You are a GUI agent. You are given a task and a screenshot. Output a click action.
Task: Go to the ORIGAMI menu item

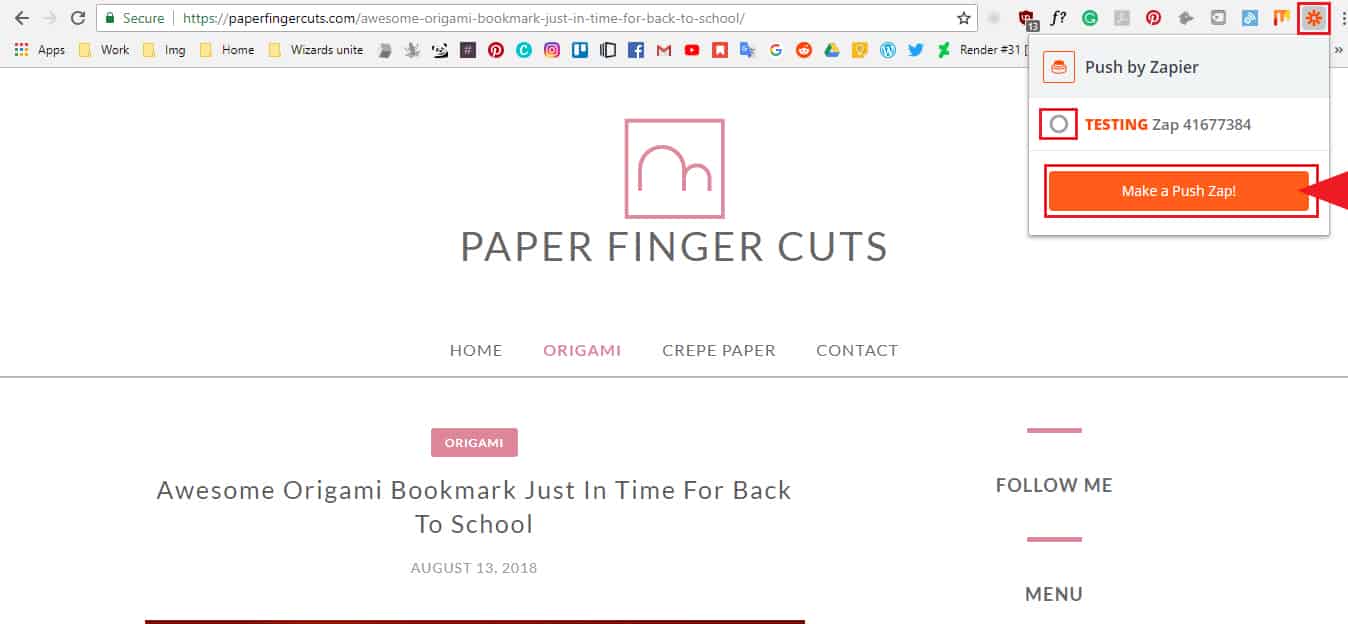click(x=582, y=350)
